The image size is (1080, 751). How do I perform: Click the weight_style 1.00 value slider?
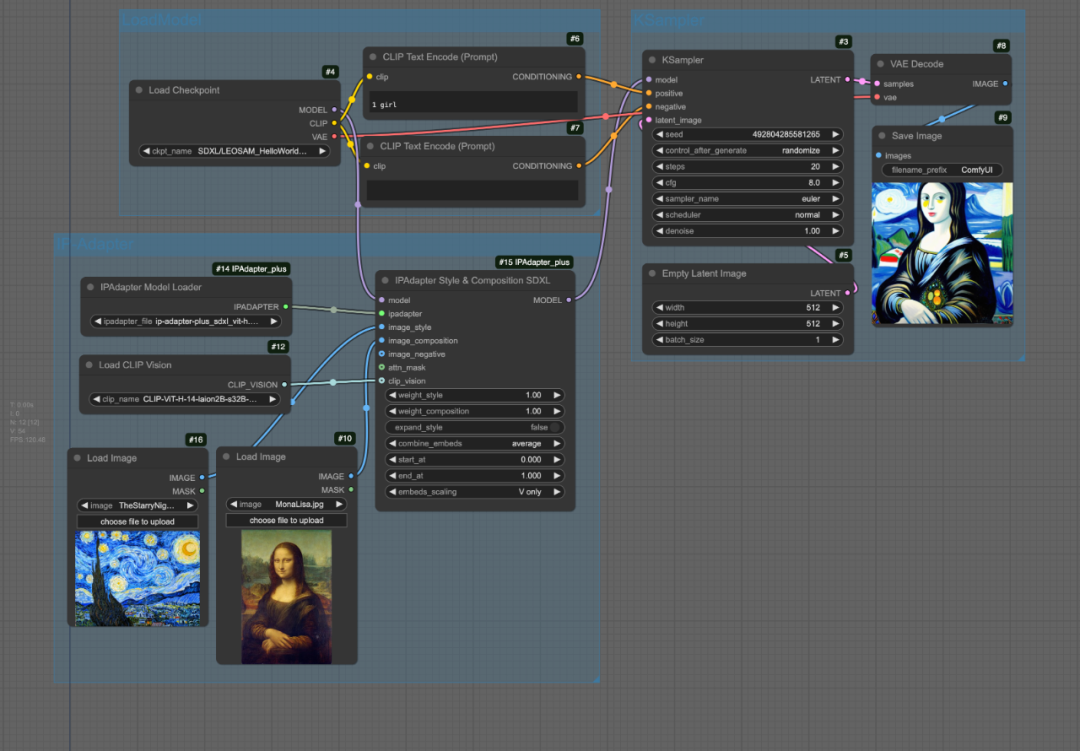pos(475,395)
